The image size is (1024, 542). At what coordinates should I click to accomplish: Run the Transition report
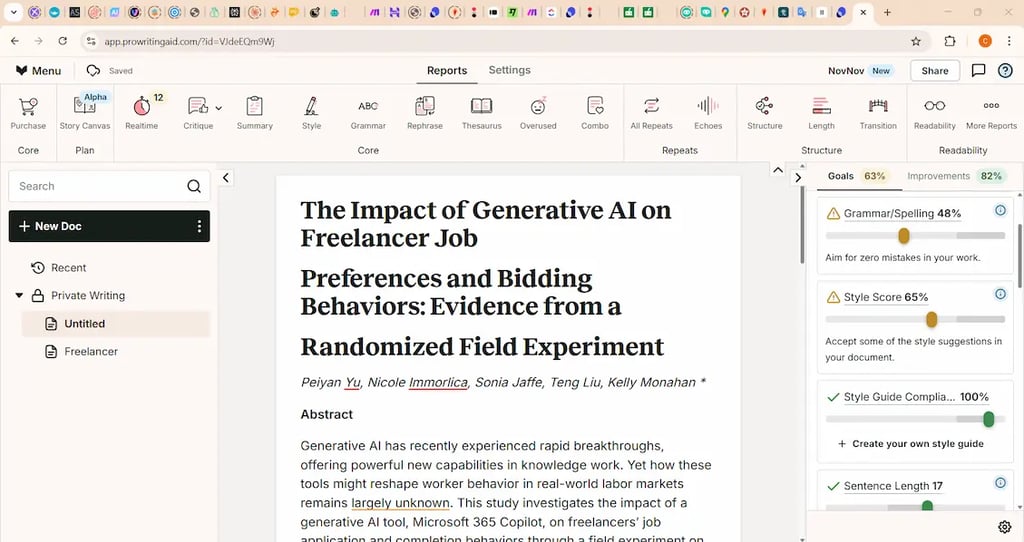point(878,114)
